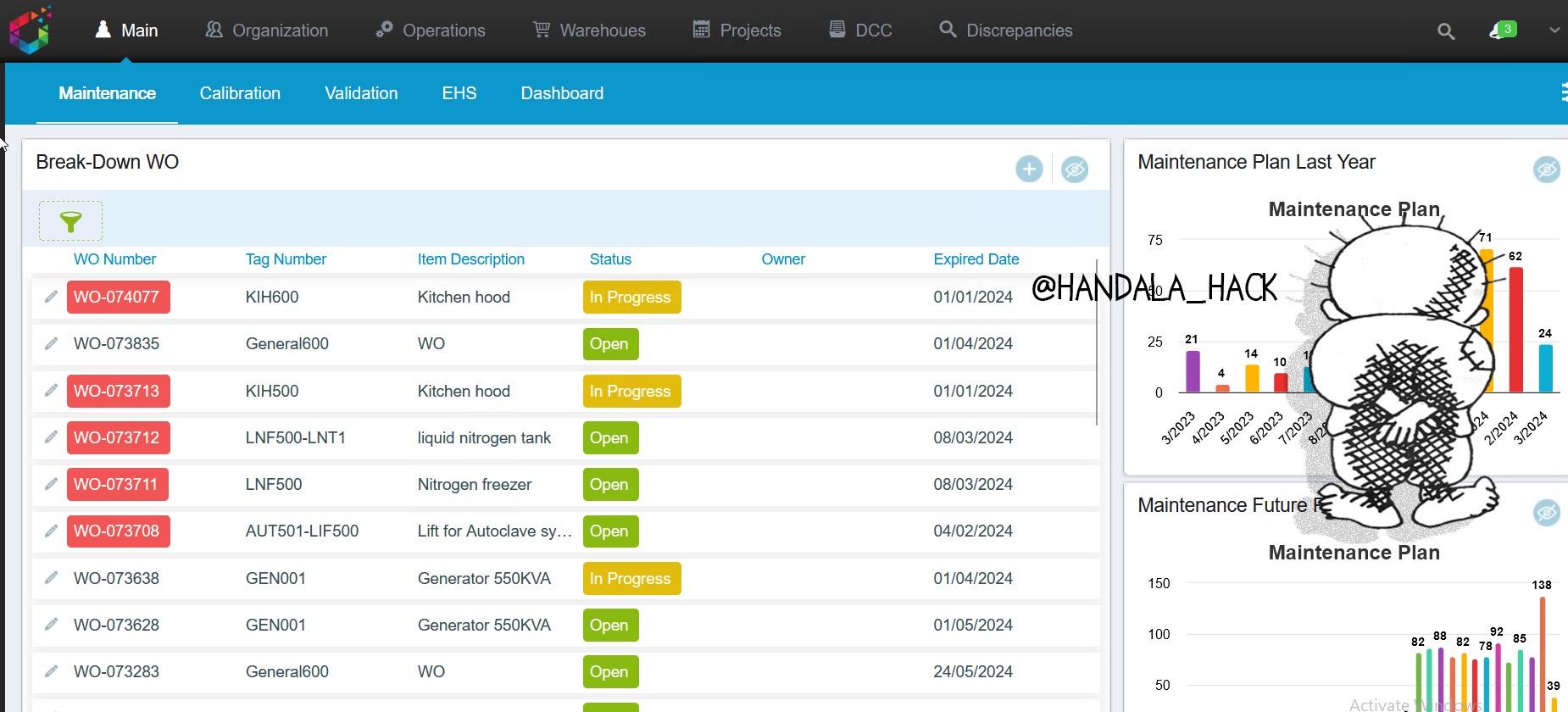Click the purple 3/2023 bar labeled 21
1568x712 pixels.
(1193, 371)
